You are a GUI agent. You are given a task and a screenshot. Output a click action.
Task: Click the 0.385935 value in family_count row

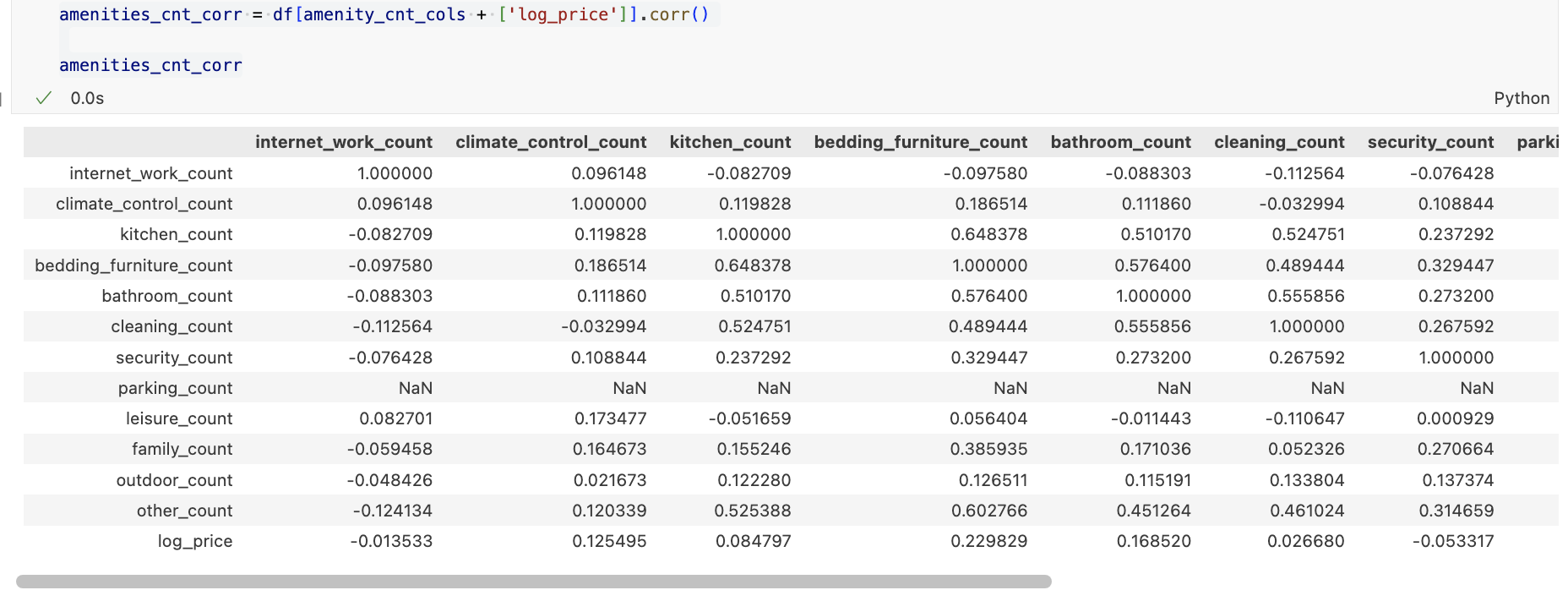pyautogui.click(x=988, y=449)
